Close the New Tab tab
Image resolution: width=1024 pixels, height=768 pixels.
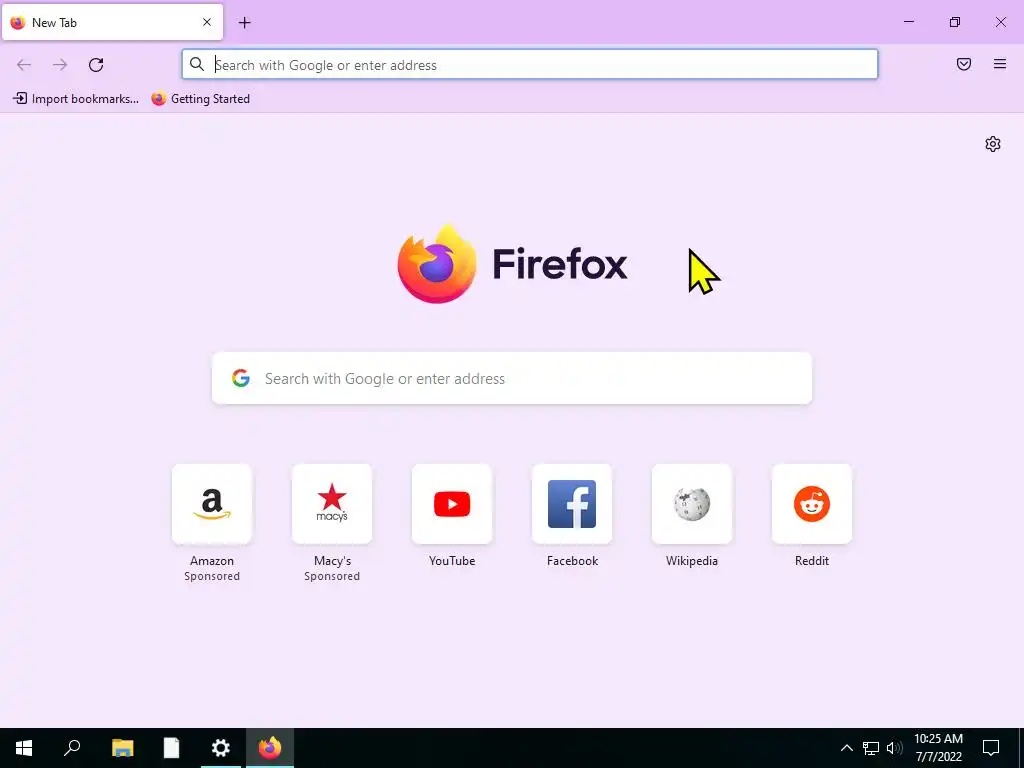point(207,22)
